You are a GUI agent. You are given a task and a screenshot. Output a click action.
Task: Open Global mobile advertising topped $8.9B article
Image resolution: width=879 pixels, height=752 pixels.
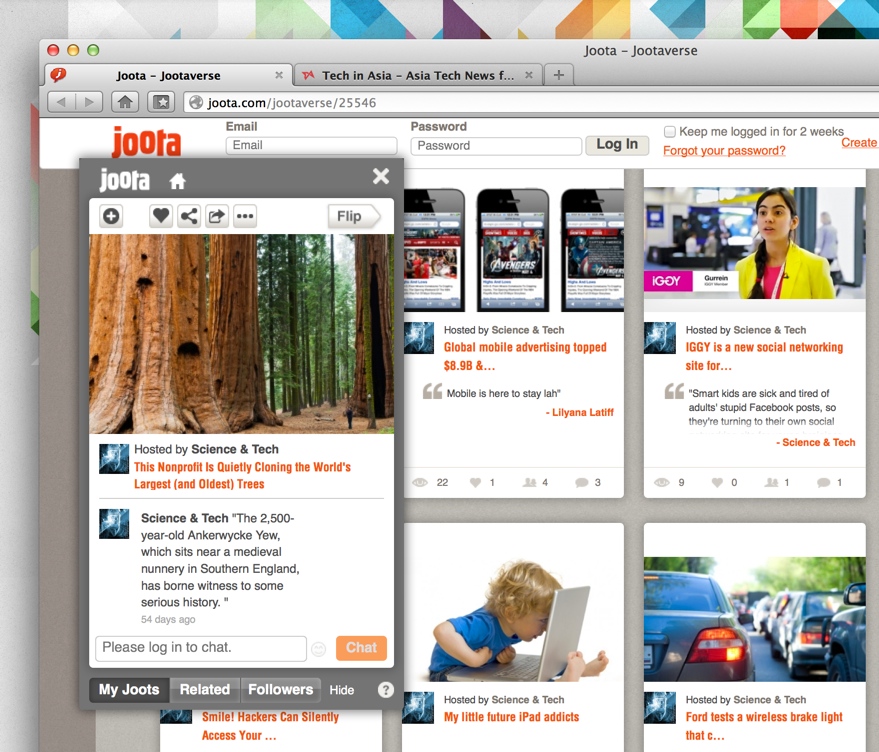(x=525, y=356)
